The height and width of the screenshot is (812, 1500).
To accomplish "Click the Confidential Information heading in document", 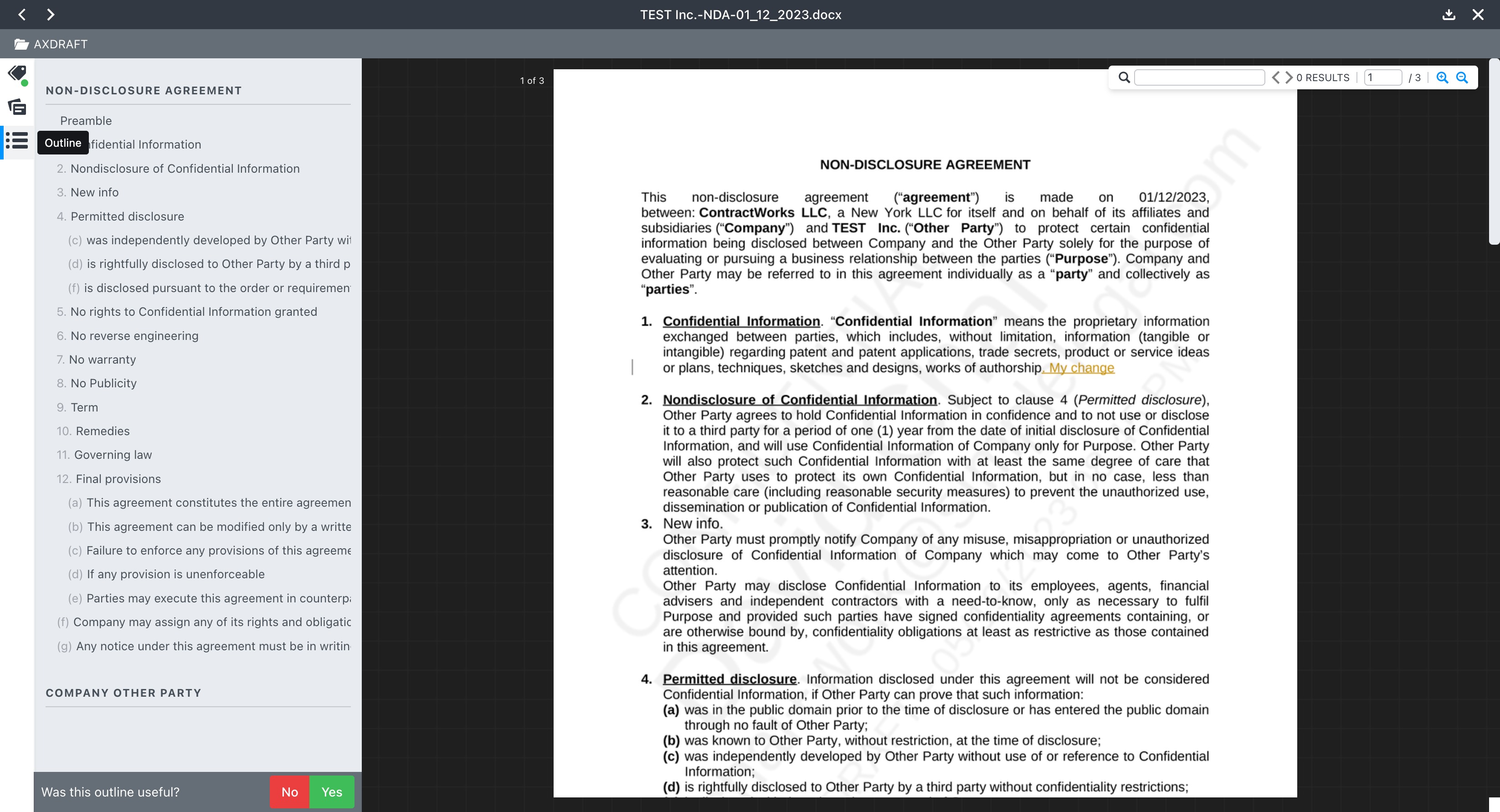I will (741, 322).
